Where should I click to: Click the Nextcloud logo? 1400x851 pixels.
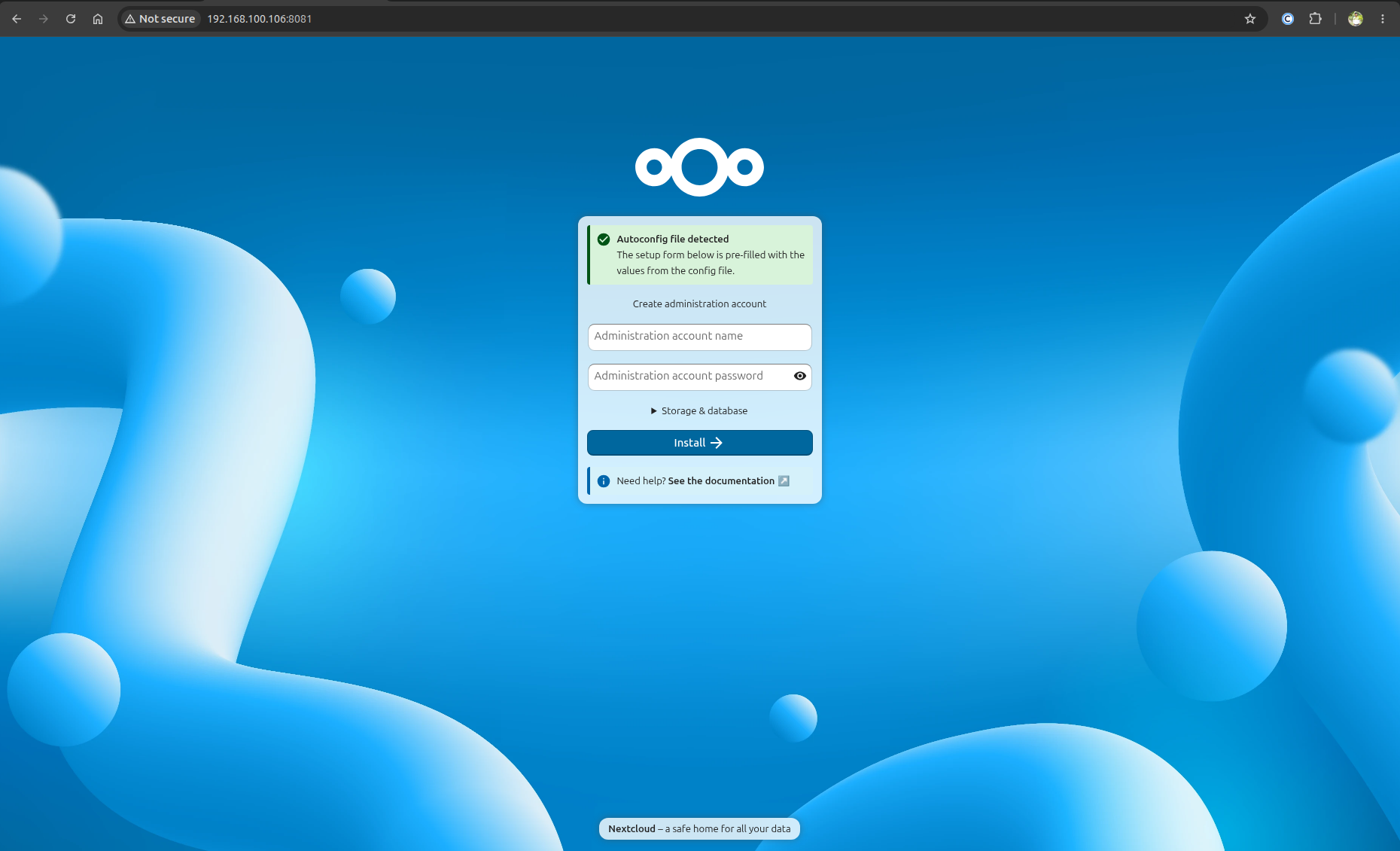[x=699, y=167]
